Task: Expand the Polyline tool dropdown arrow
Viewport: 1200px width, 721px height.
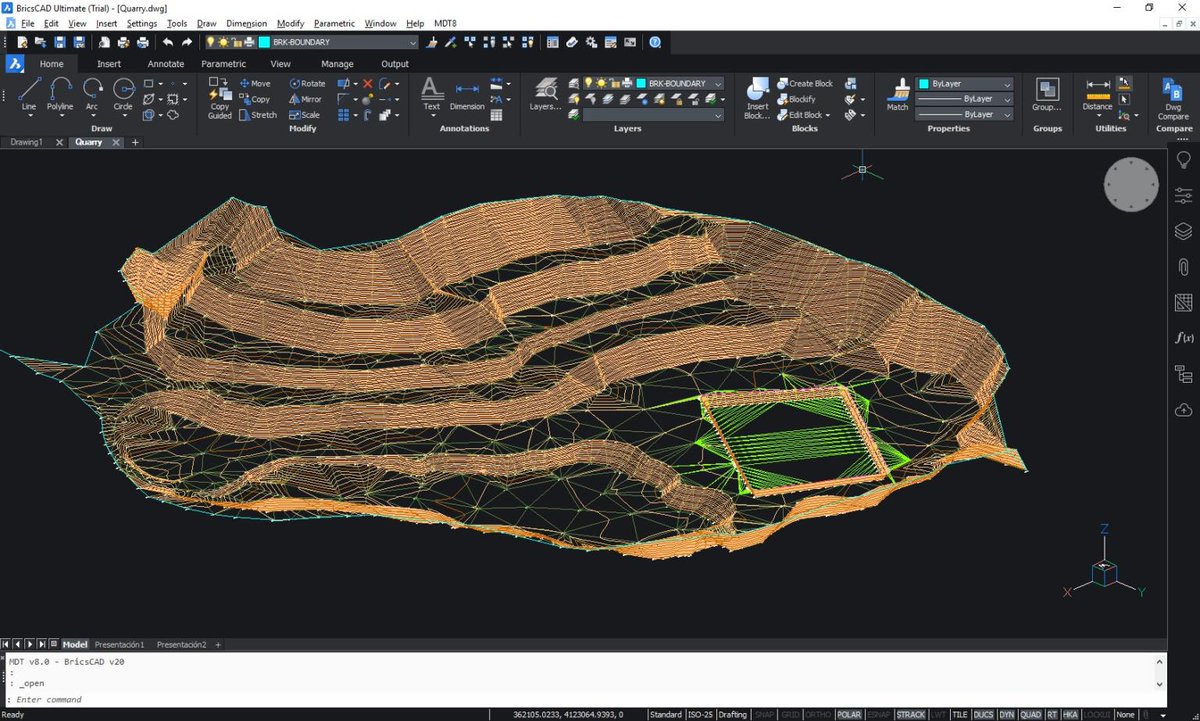Action: [60, 116]
